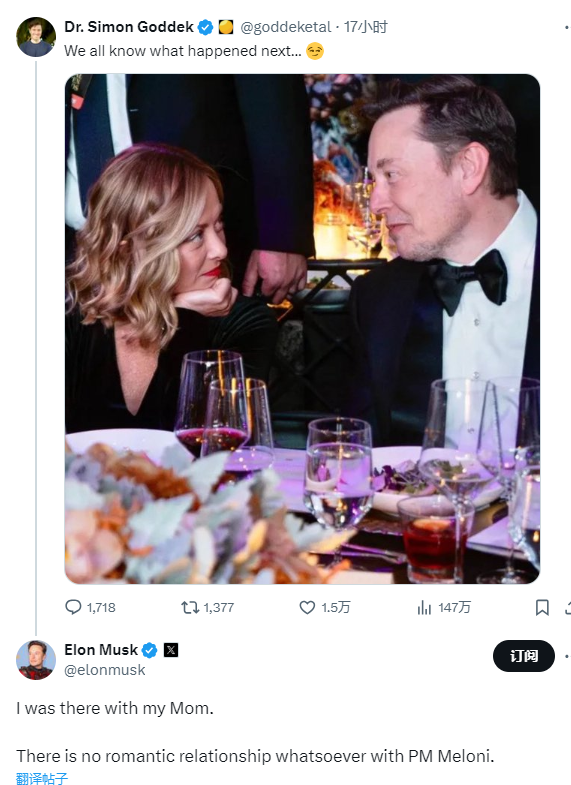Open more options beside 订阅 button
Screen dimensions: 571x785
pyautogui.click(x=567, y=656)
